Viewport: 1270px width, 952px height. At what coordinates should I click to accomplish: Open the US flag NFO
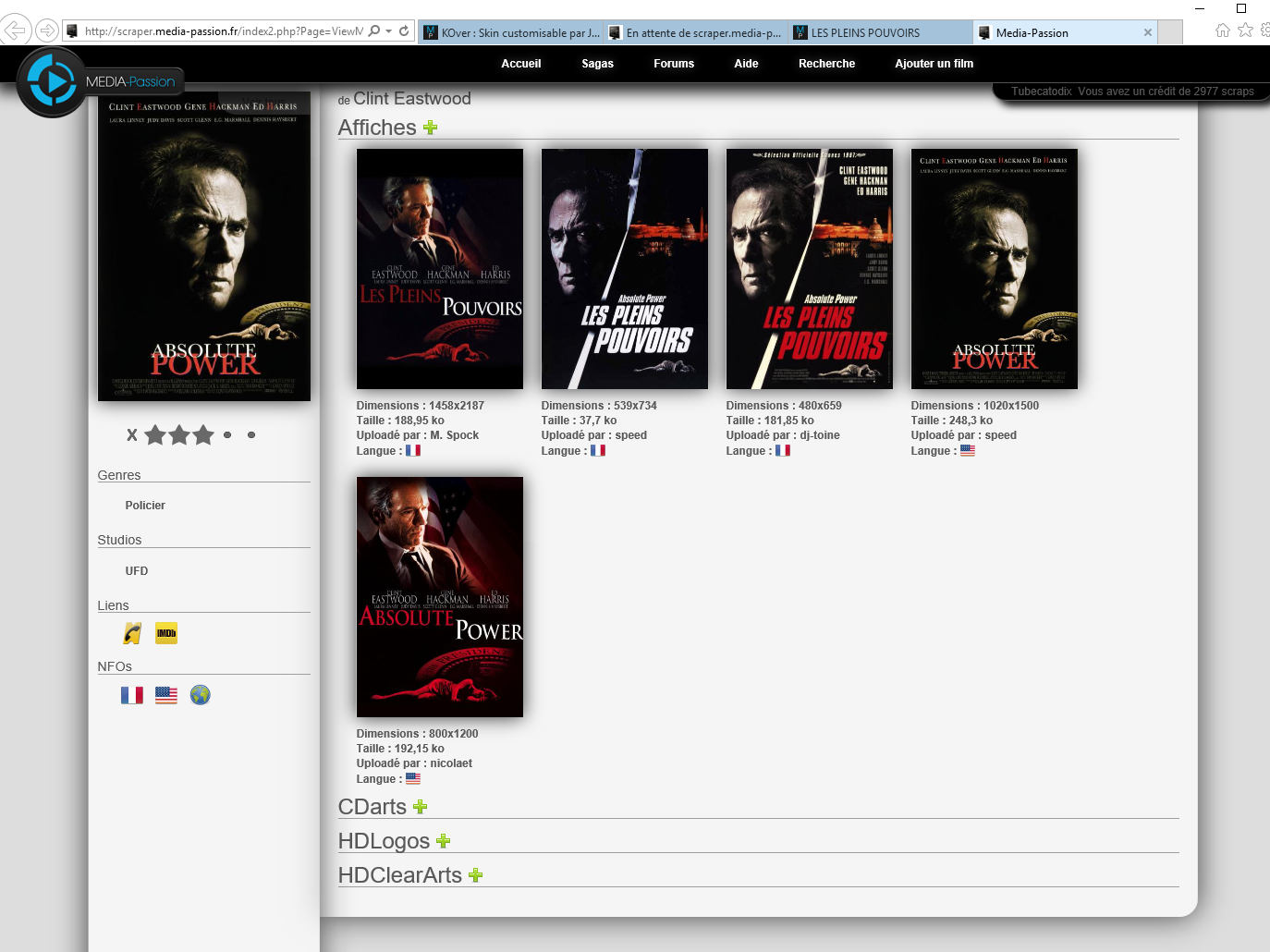pos(166,695)
